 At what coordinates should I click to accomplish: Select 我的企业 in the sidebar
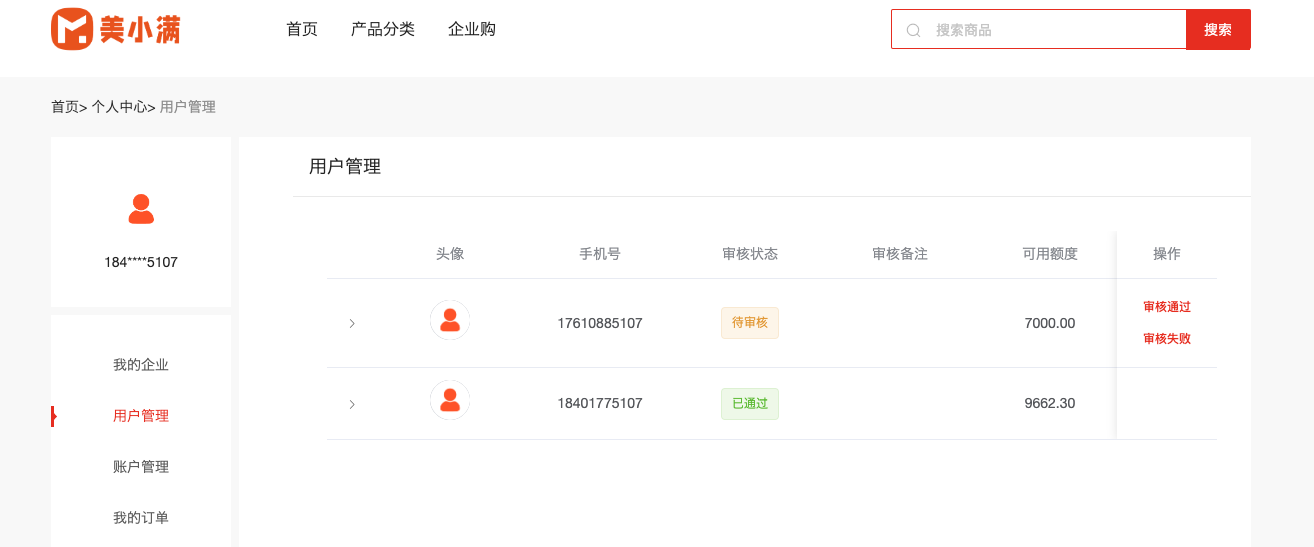tap(141, 365)
